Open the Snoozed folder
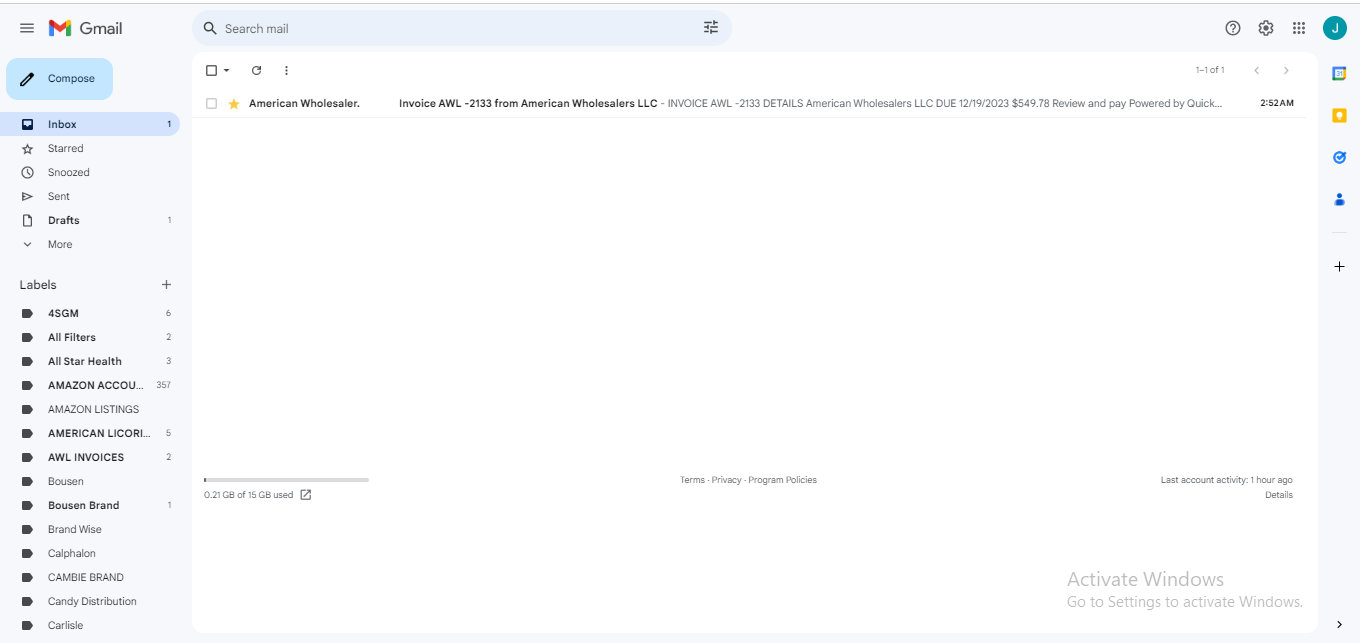 tap(90, 172)
